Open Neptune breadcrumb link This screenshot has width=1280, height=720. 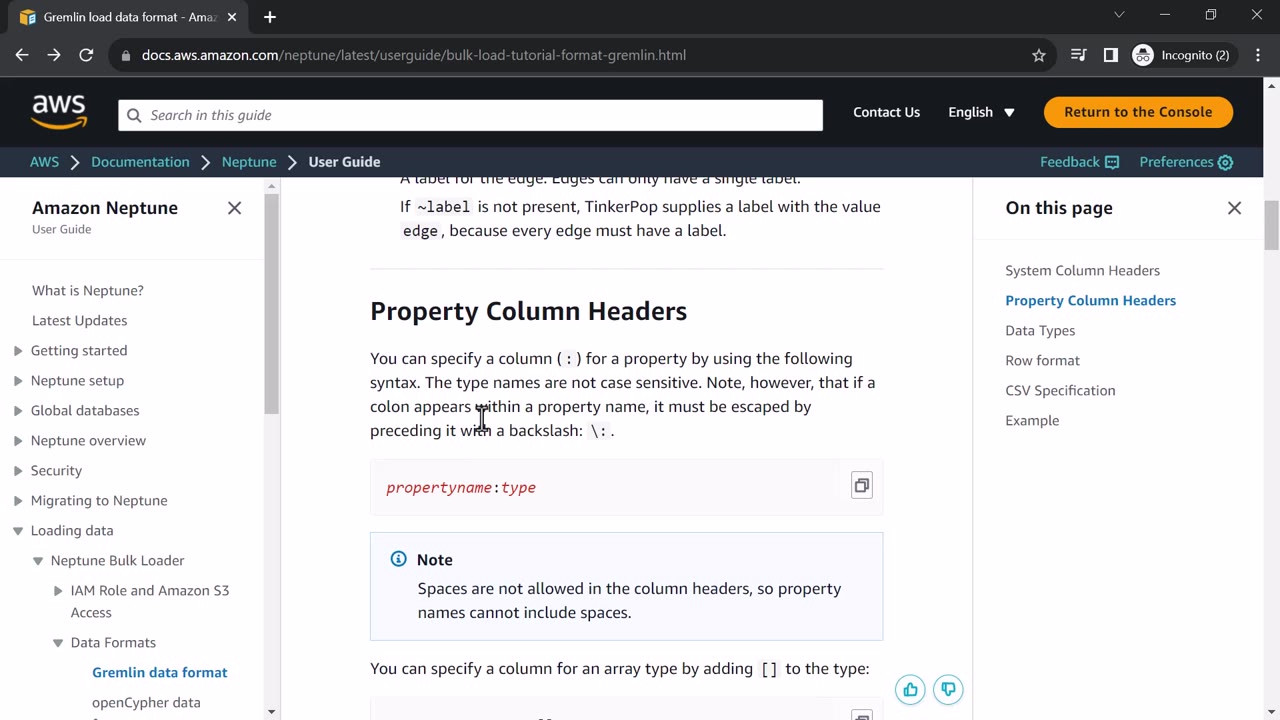(249, 162)
